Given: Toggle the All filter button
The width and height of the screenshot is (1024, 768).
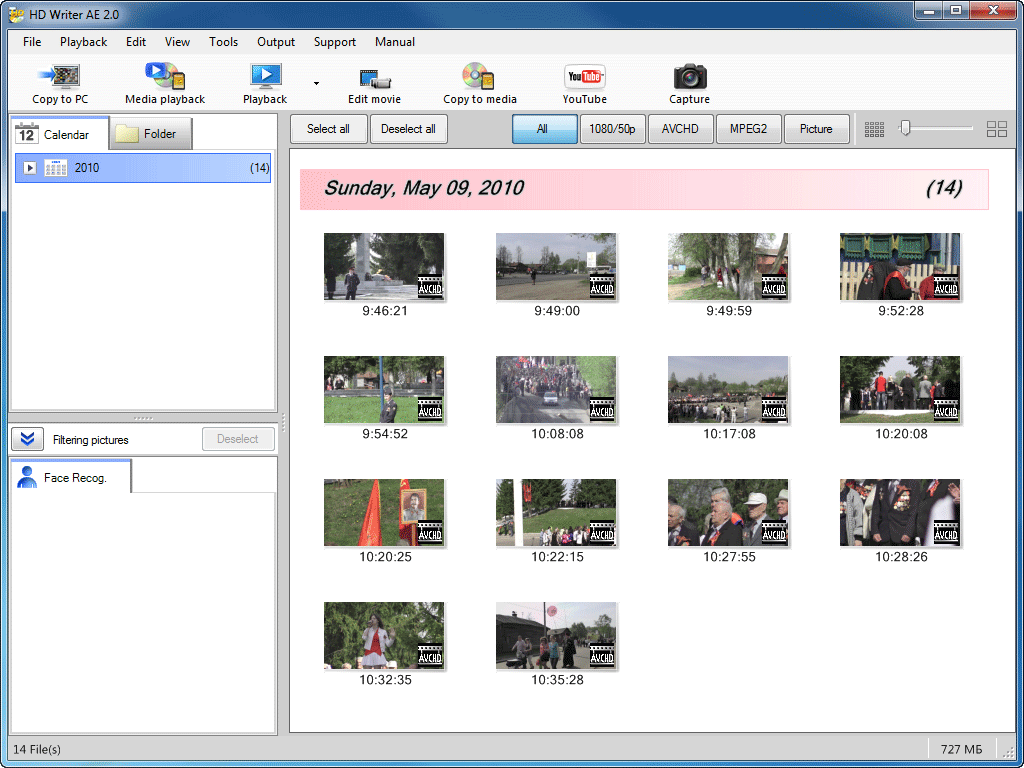Looking at the screenshot, I should click(x=545, y=129).
